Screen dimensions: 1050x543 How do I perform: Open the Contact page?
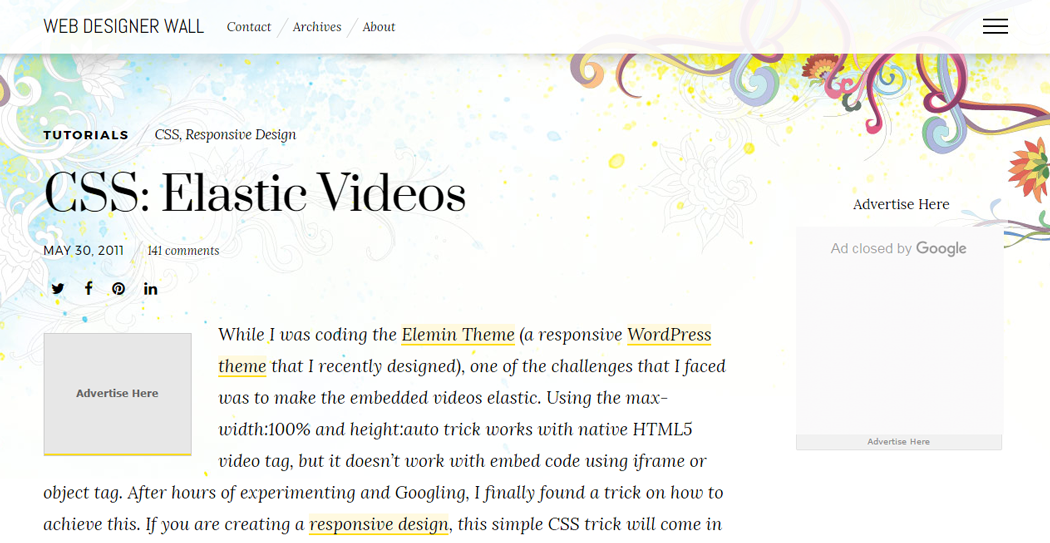(x=248, y=27)
